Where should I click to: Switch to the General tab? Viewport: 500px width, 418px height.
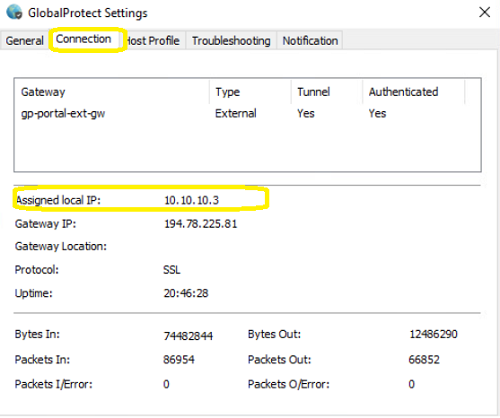[25, 41]
